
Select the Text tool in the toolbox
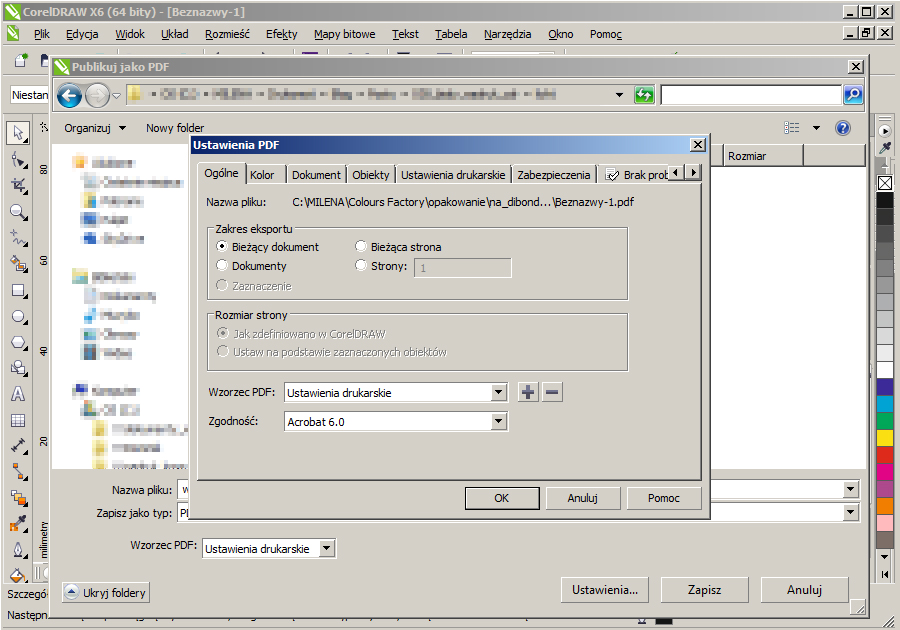[18, 394]
